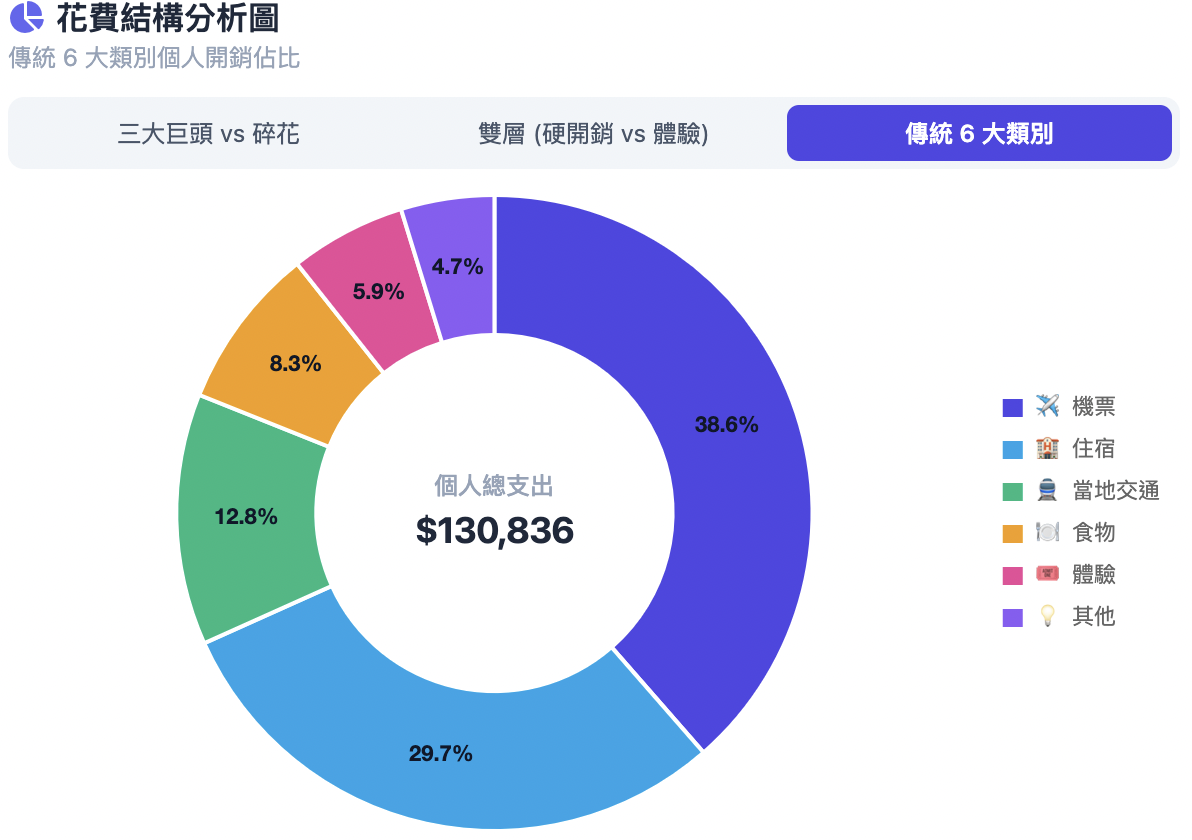Click the $130,836 total amount

tap(494, 530)
